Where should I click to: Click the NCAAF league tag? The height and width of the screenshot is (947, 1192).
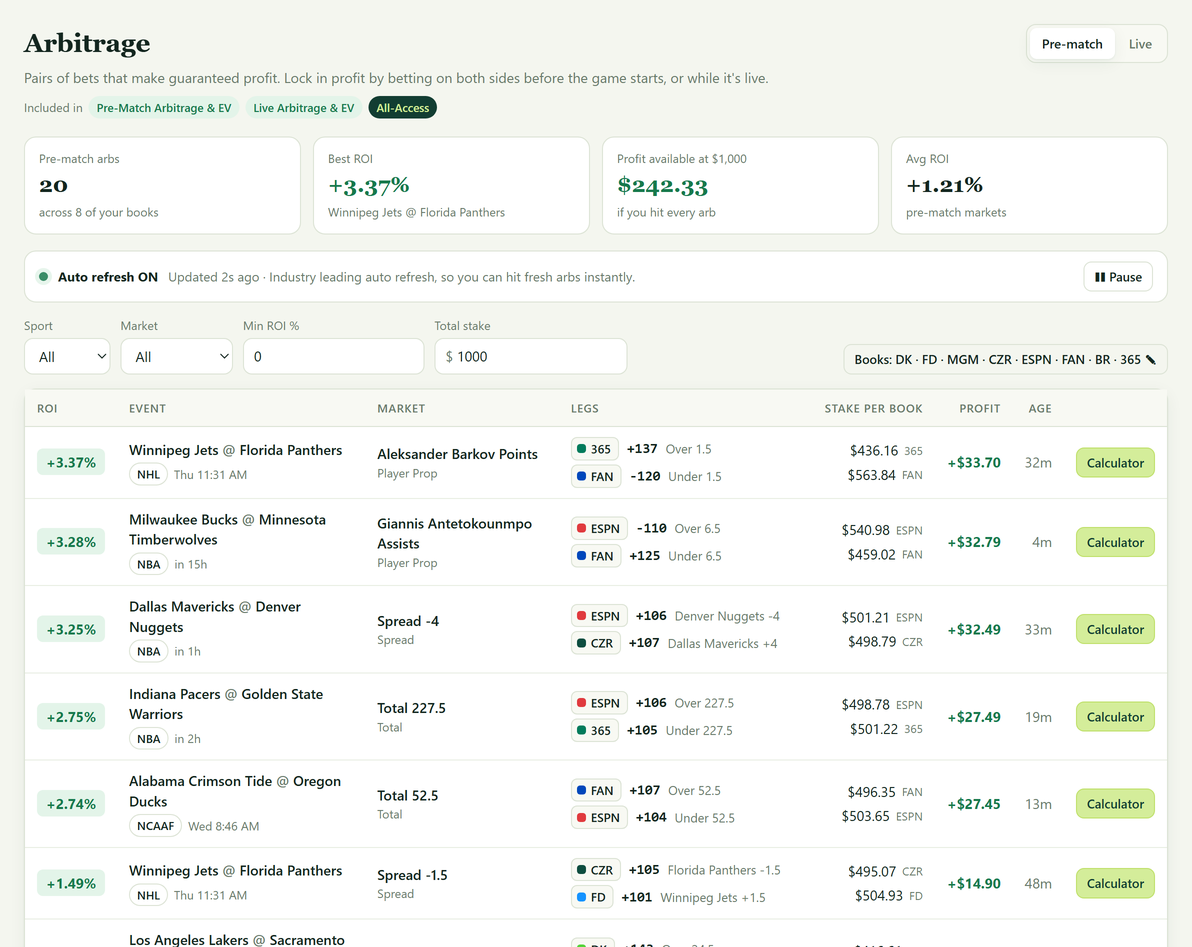pyautogui.click(x=156, y=826)
